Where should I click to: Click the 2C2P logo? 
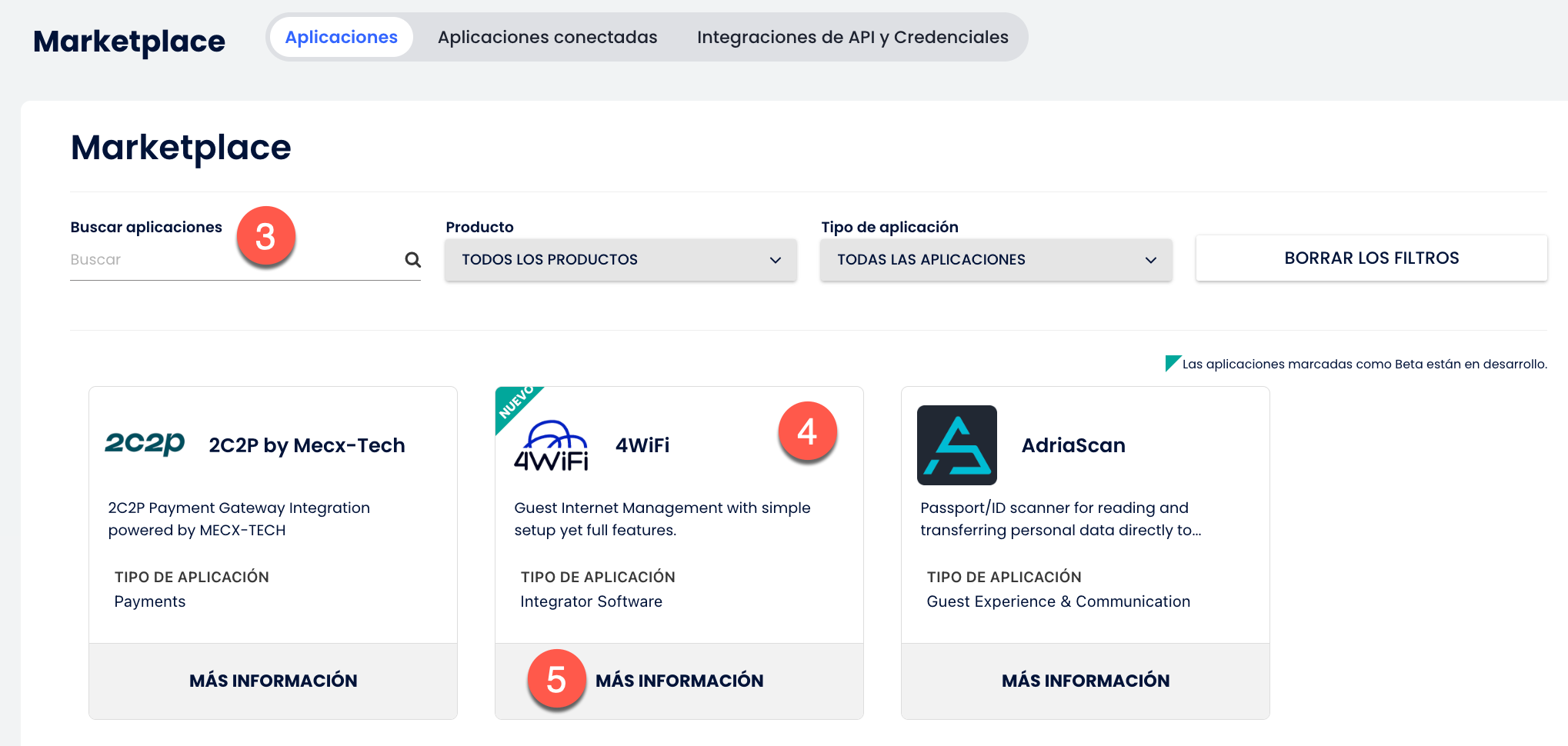point(145,444)
